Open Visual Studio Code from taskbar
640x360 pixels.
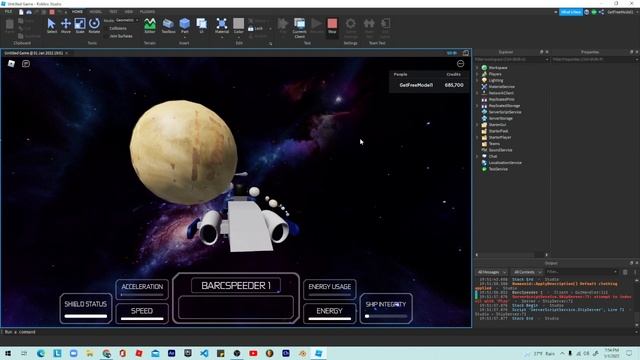coord(204,353)
